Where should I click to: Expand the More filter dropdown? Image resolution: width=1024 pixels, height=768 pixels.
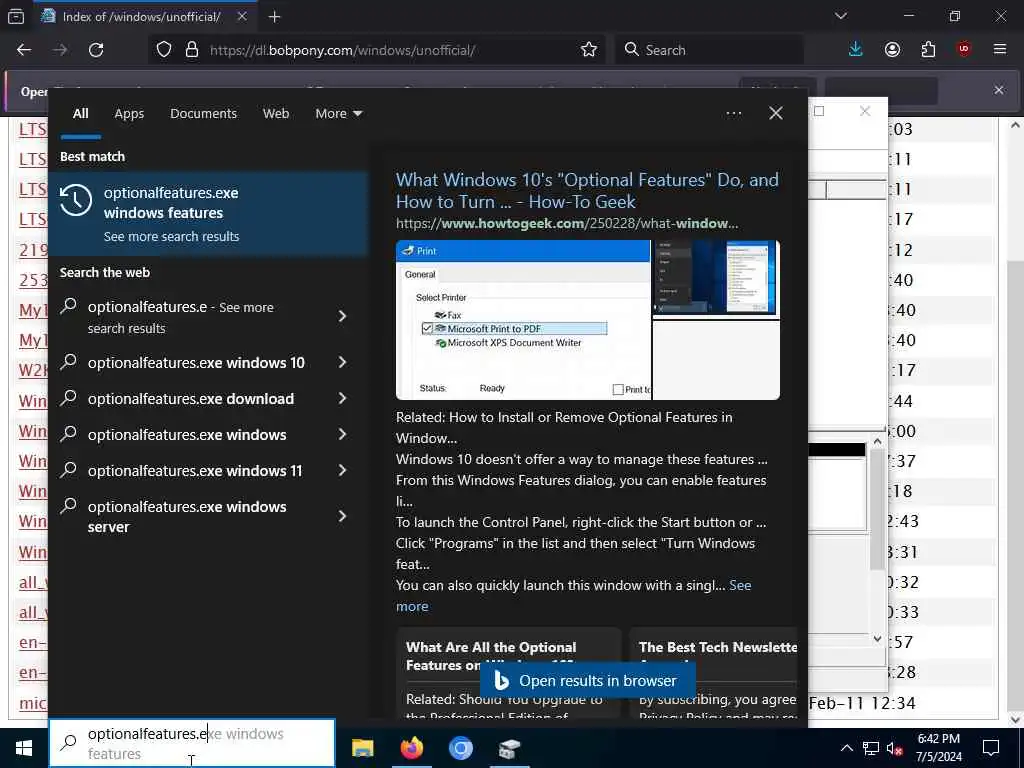point(338,114)
